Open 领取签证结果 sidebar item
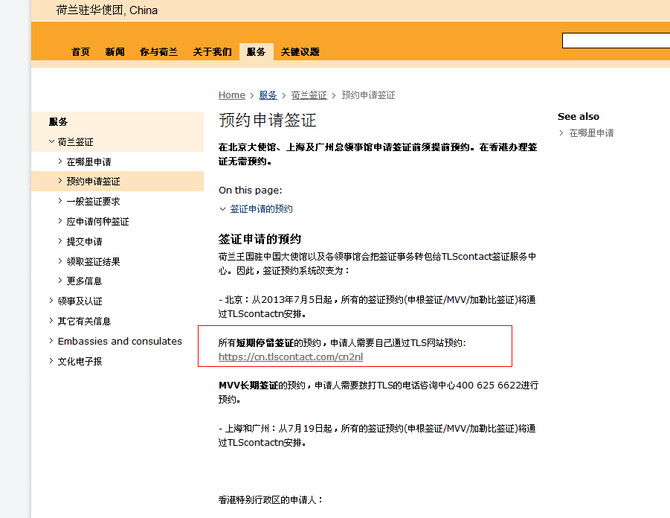 (x=93, y=262)
